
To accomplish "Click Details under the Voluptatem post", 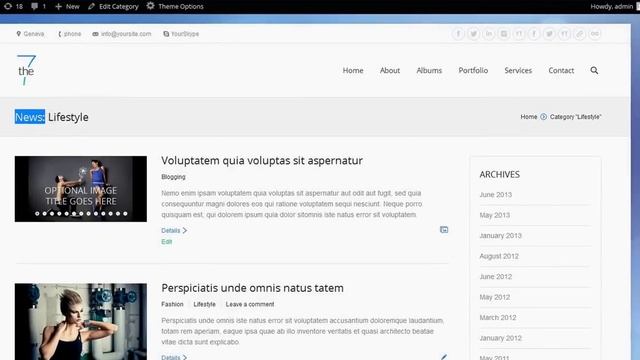I will pyautogui.click(x=174, y=231).
